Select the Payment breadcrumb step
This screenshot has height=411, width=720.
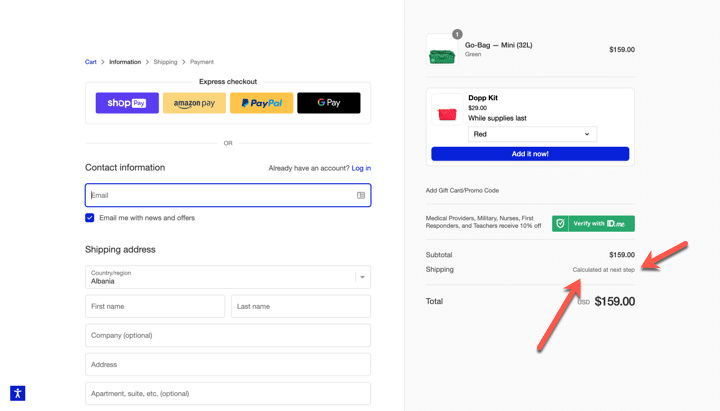pyautogui.click(x=202, y=62)
